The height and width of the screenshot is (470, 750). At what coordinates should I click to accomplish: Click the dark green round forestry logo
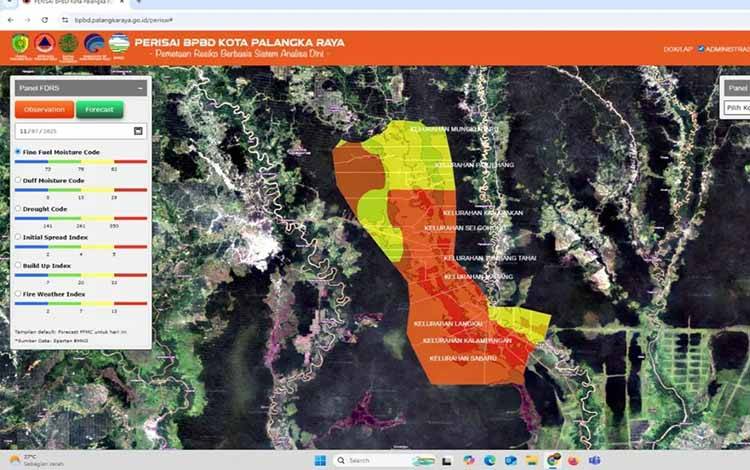[x=68, y=45]
